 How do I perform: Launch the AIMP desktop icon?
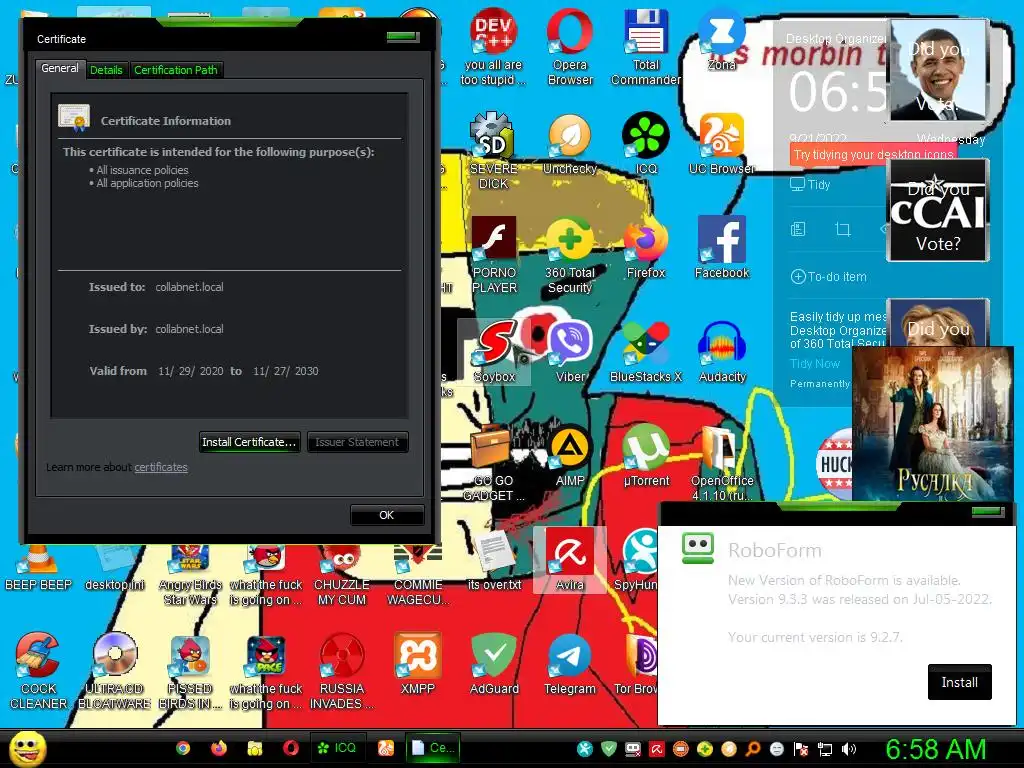[x=570, y=456]
